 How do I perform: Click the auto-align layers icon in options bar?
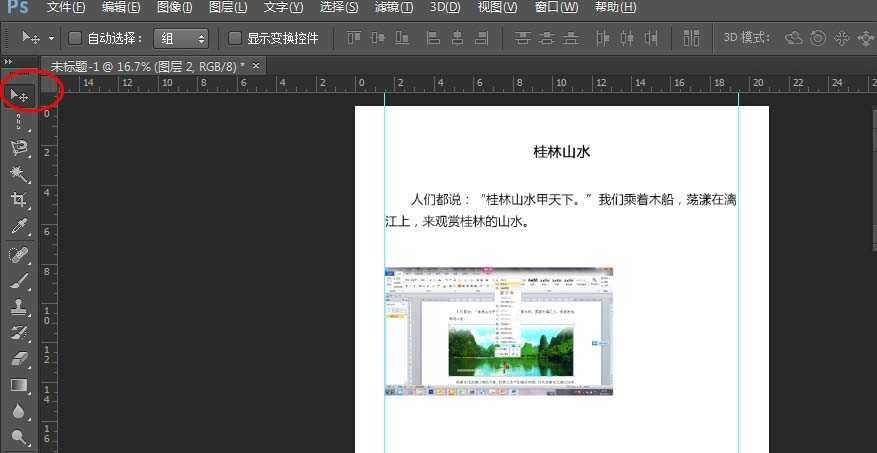pyautogui.click(x=691, y=39)
